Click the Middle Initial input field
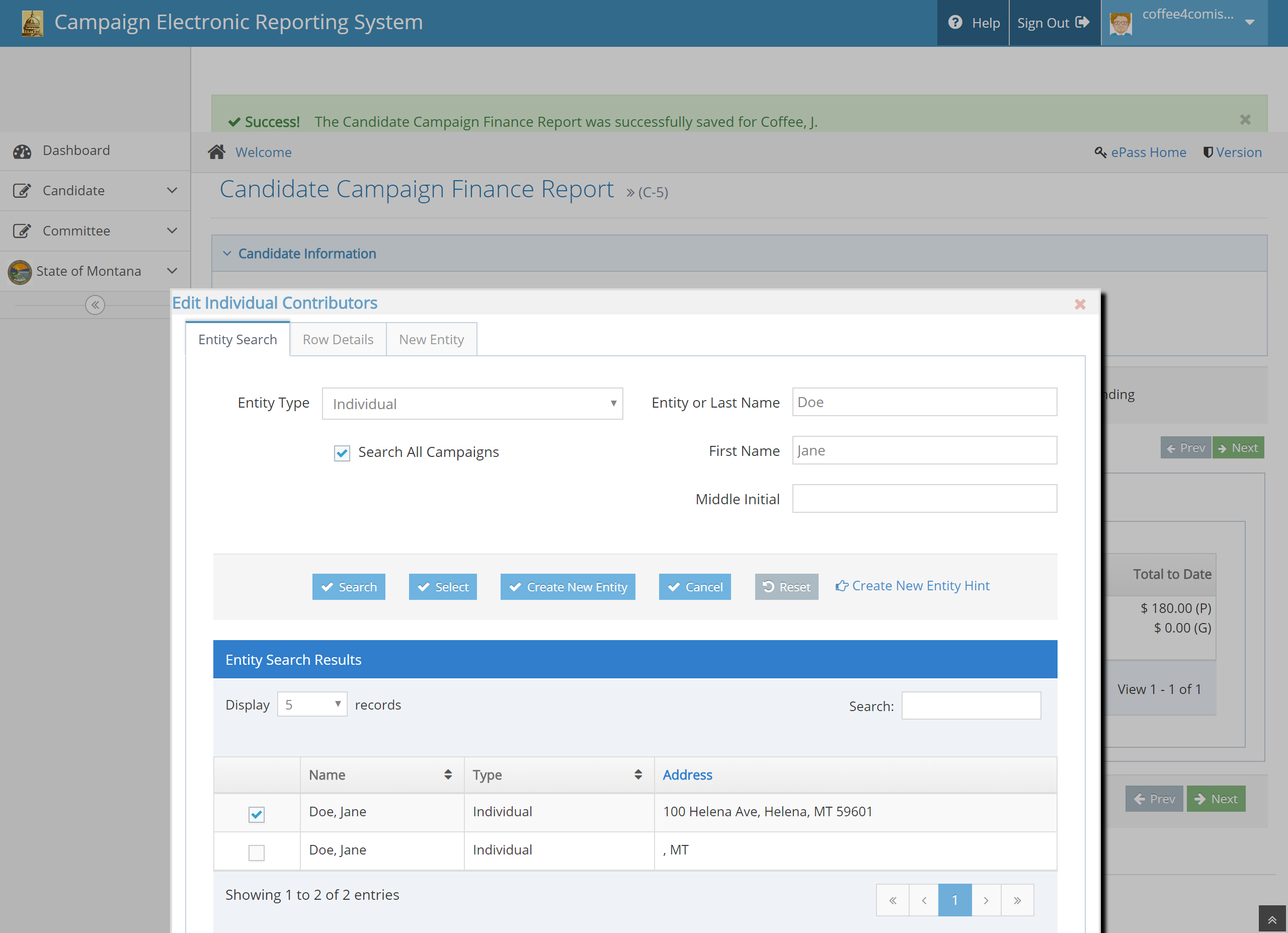 924,499
